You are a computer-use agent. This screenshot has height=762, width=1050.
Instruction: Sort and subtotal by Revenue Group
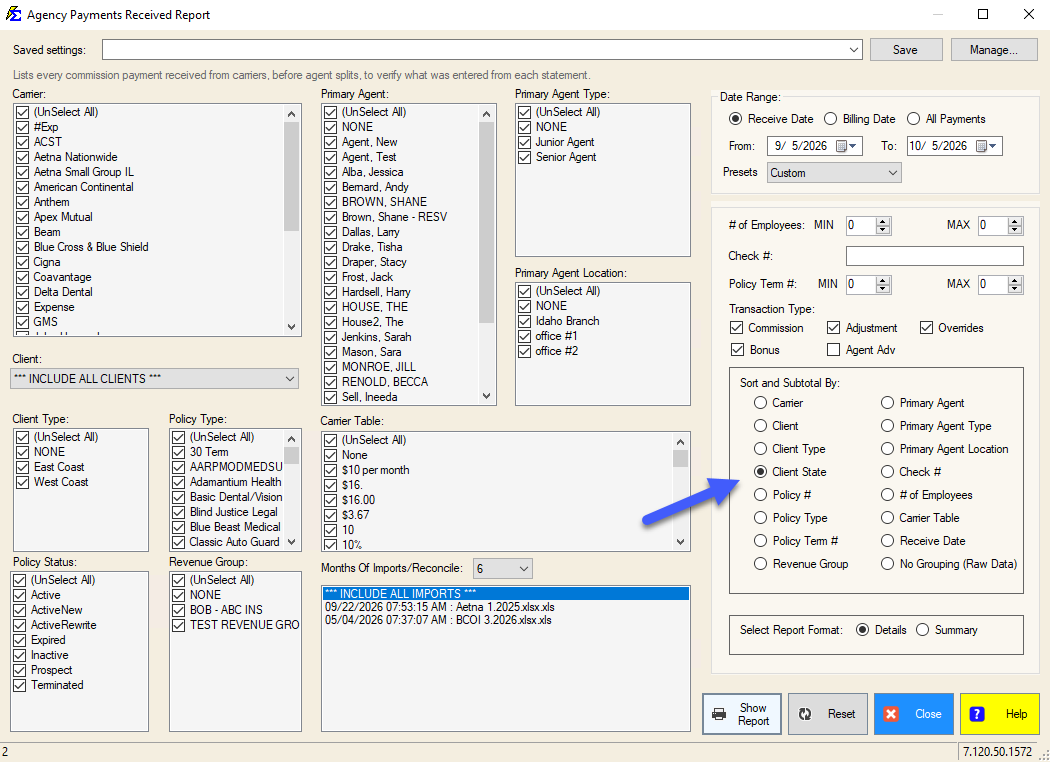(x=801, y=564)
